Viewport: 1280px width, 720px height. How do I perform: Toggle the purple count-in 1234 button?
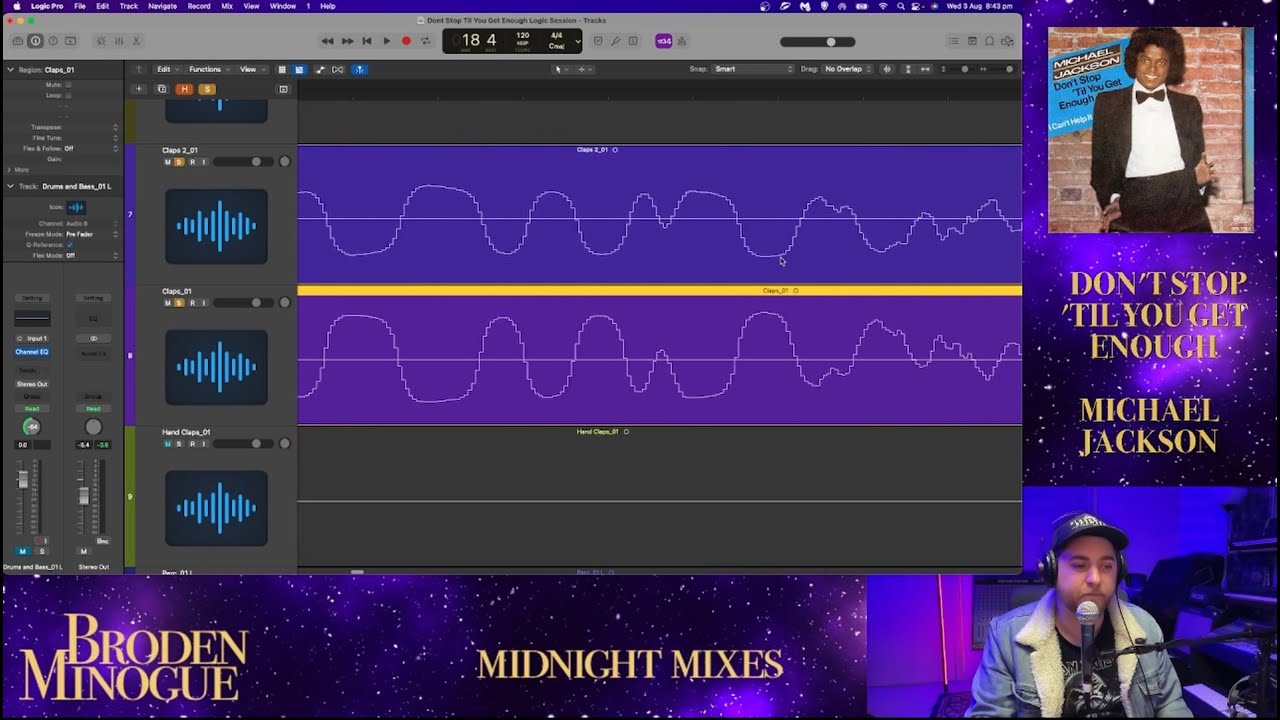[663, 41]
